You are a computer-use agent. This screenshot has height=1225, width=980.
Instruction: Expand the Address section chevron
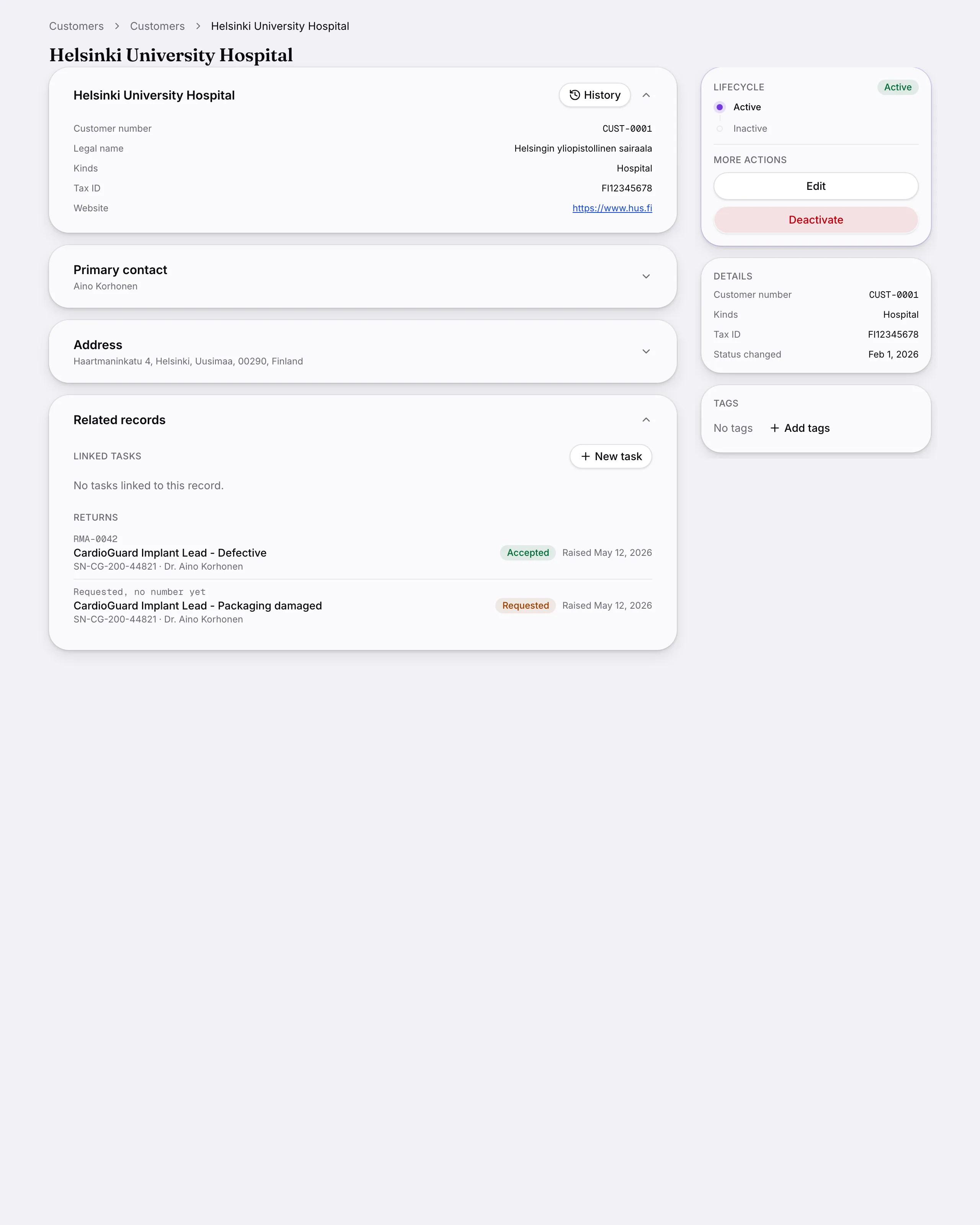(646, 351)
